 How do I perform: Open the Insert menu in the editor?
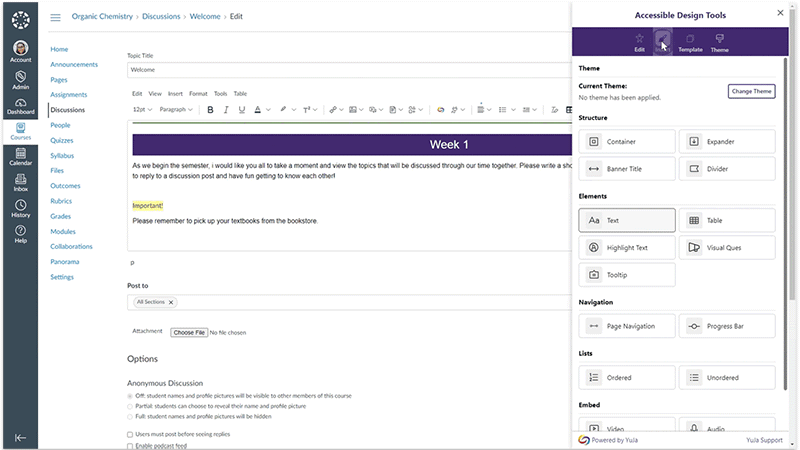pos(175,93)
